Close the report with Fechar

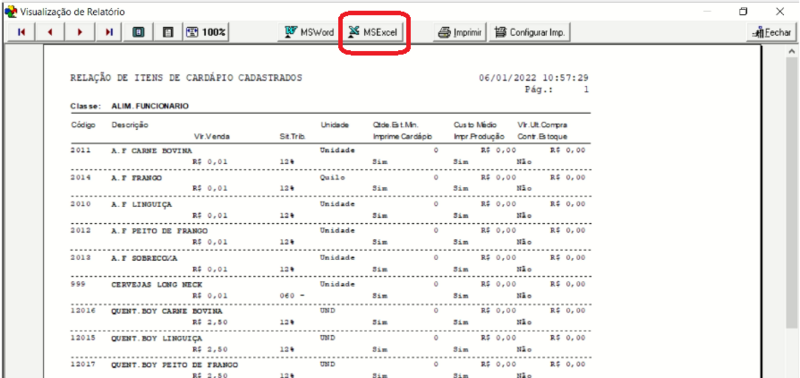772,32
